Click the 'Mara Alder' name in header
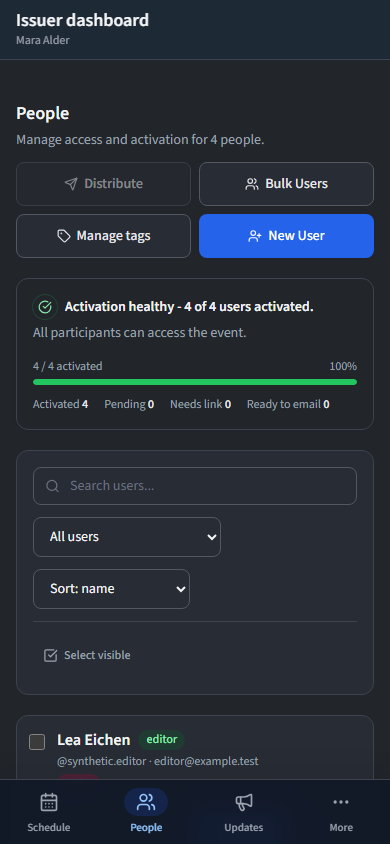This screenshot has width=390, height=844. pos(43,40)
